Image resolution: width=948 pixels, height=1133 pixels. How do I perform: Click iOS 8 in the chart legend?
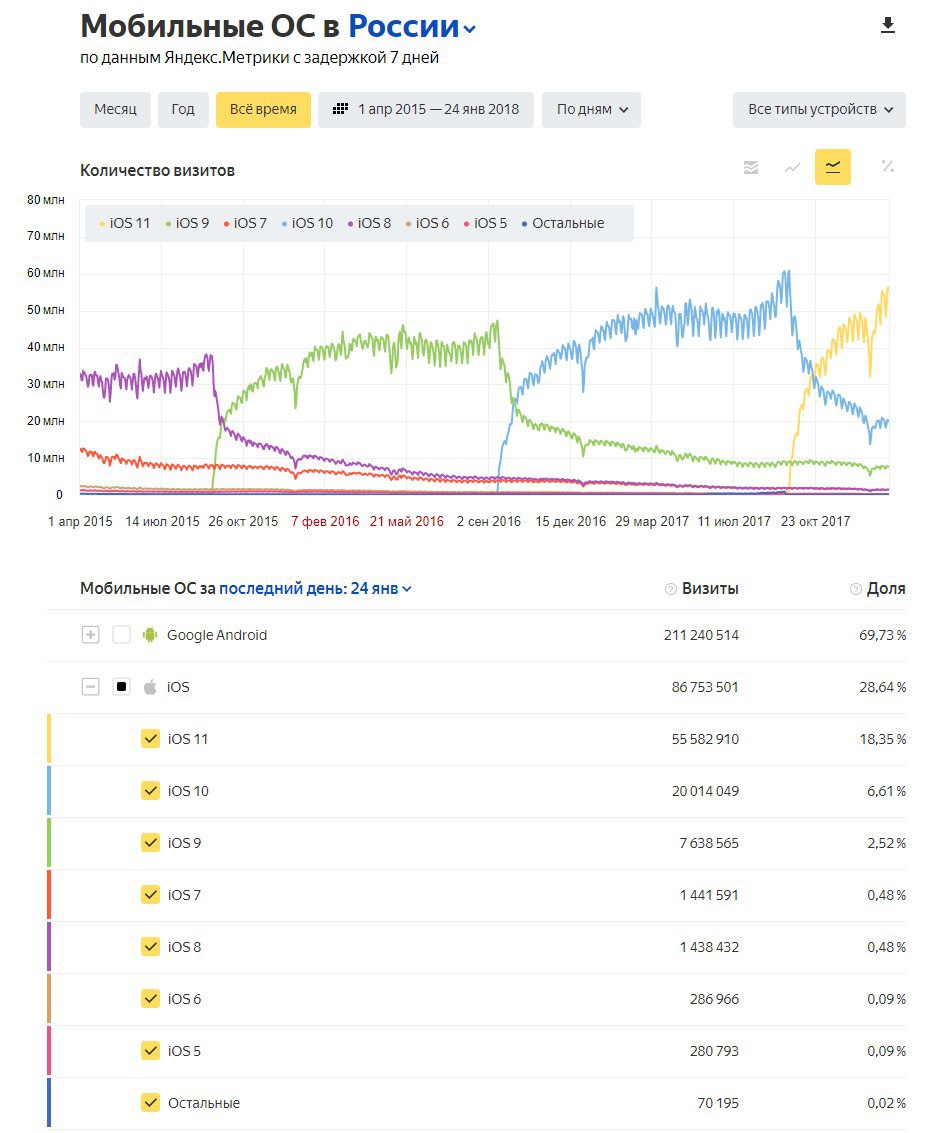coord(369,223)
